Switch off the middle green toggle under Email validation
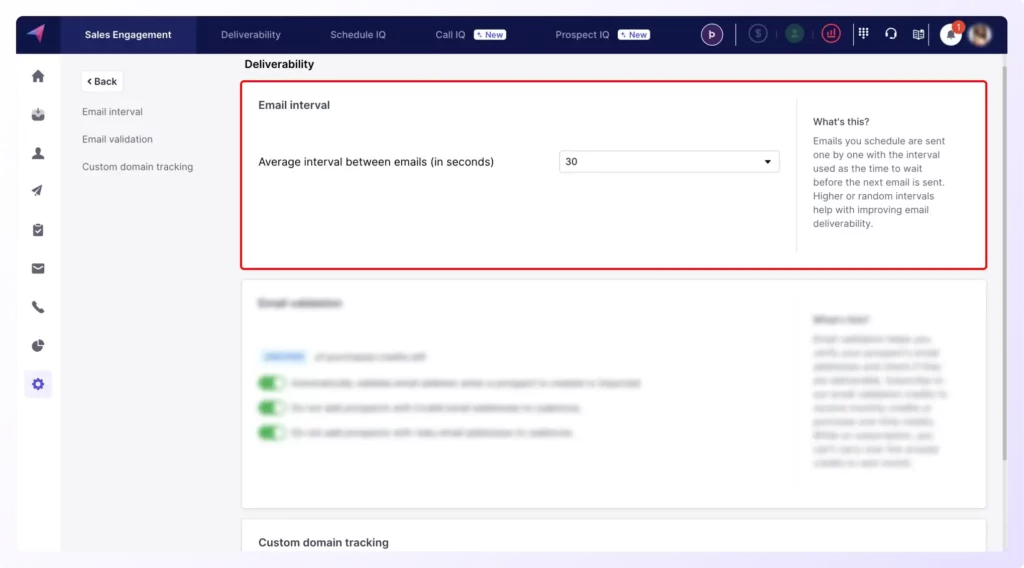Viewport: 1024px width, 568px height. [271, 407]
